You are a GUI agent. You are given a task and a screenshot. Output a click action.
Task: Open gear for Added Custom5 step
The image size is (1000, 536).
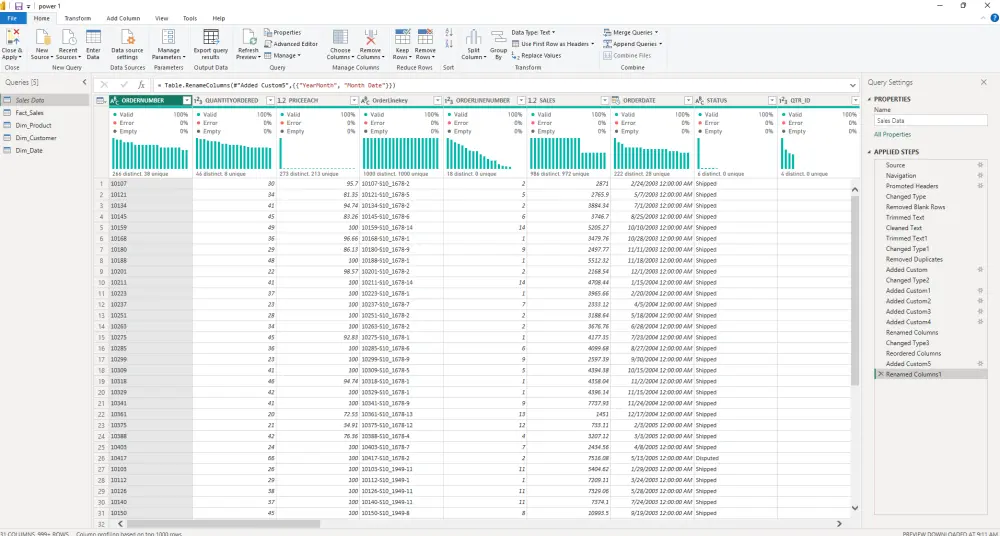980,364
